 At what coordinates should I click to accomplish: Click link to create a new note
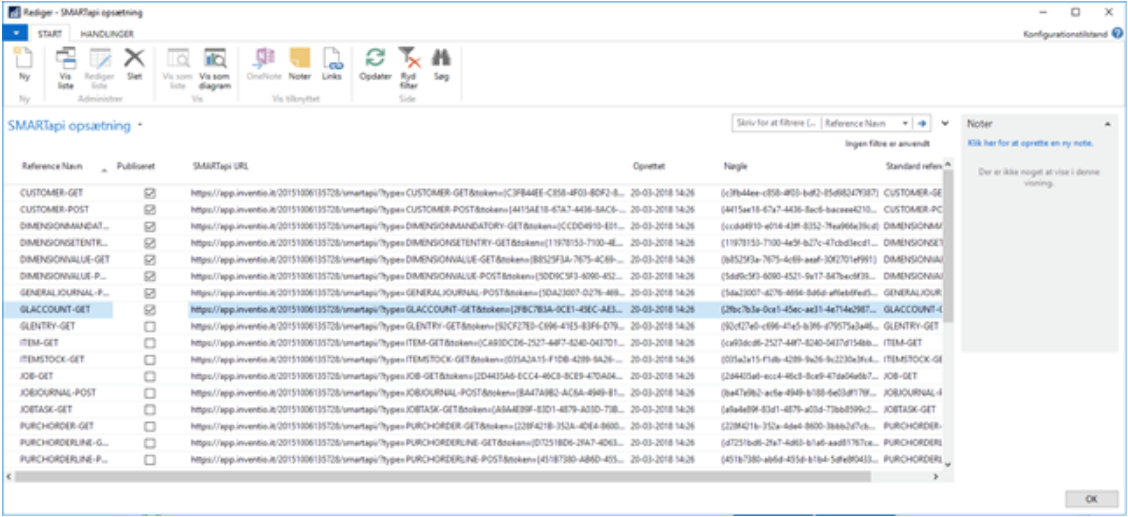click(1030, 143)
